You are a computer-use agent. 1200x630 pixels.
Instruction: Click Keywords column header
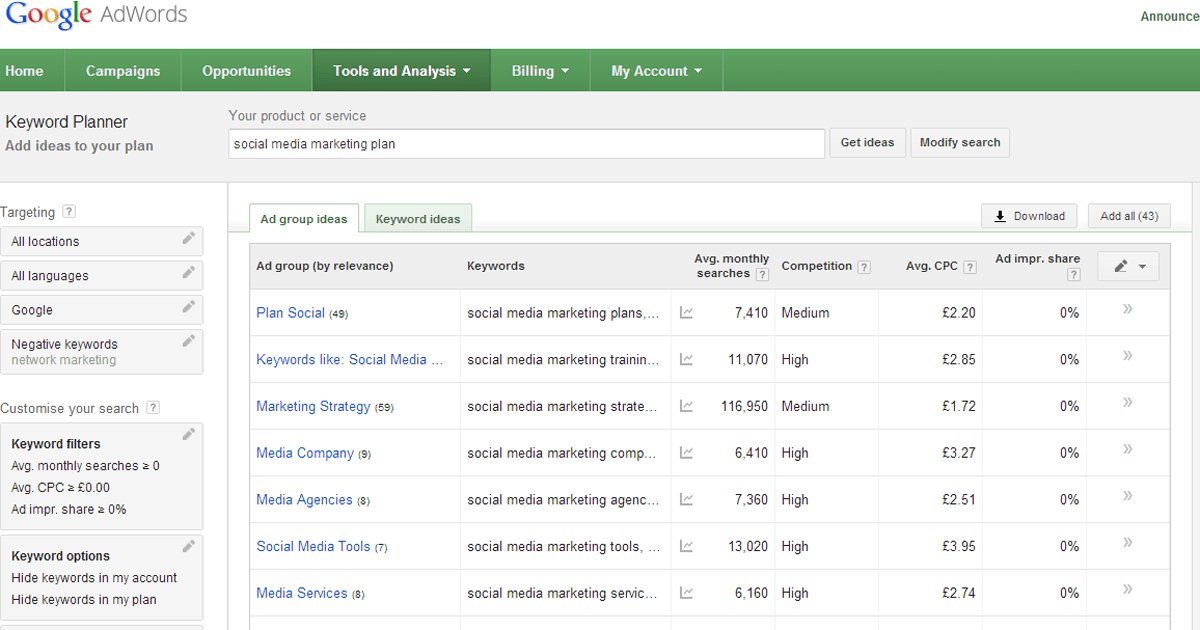pyautogui.click(x=496, y=266)
